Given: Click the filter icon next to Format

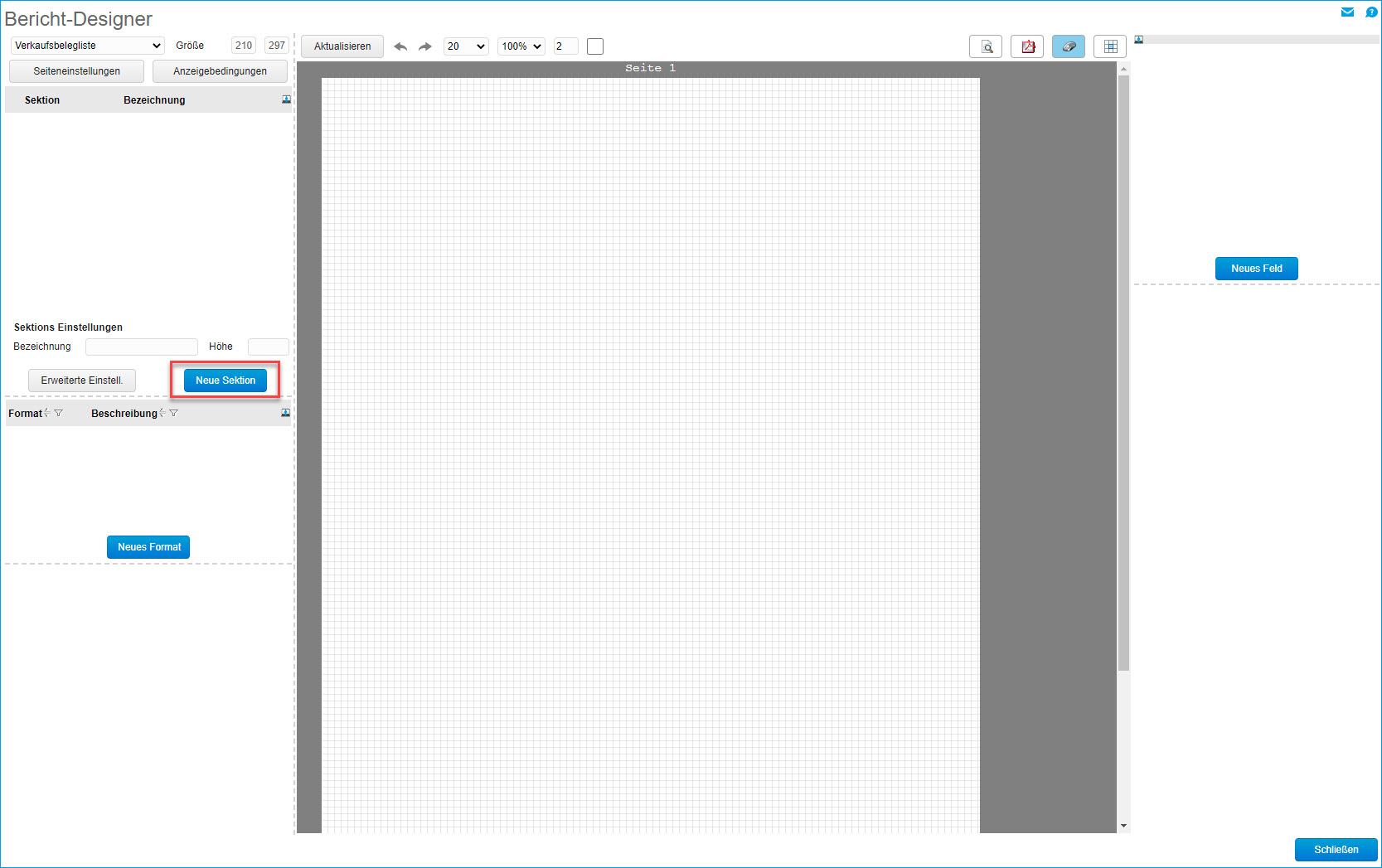Looking at the screenshot, I should [x=58, y=413].
